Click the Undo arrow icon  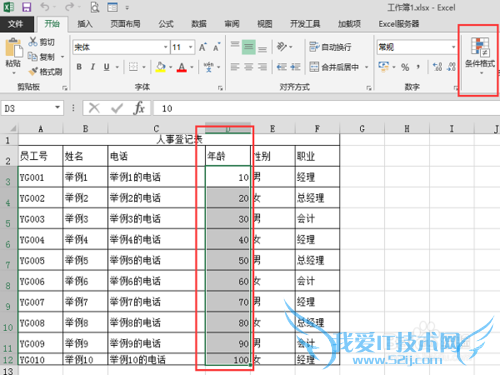pyautogui.click(x=44, y=7)
